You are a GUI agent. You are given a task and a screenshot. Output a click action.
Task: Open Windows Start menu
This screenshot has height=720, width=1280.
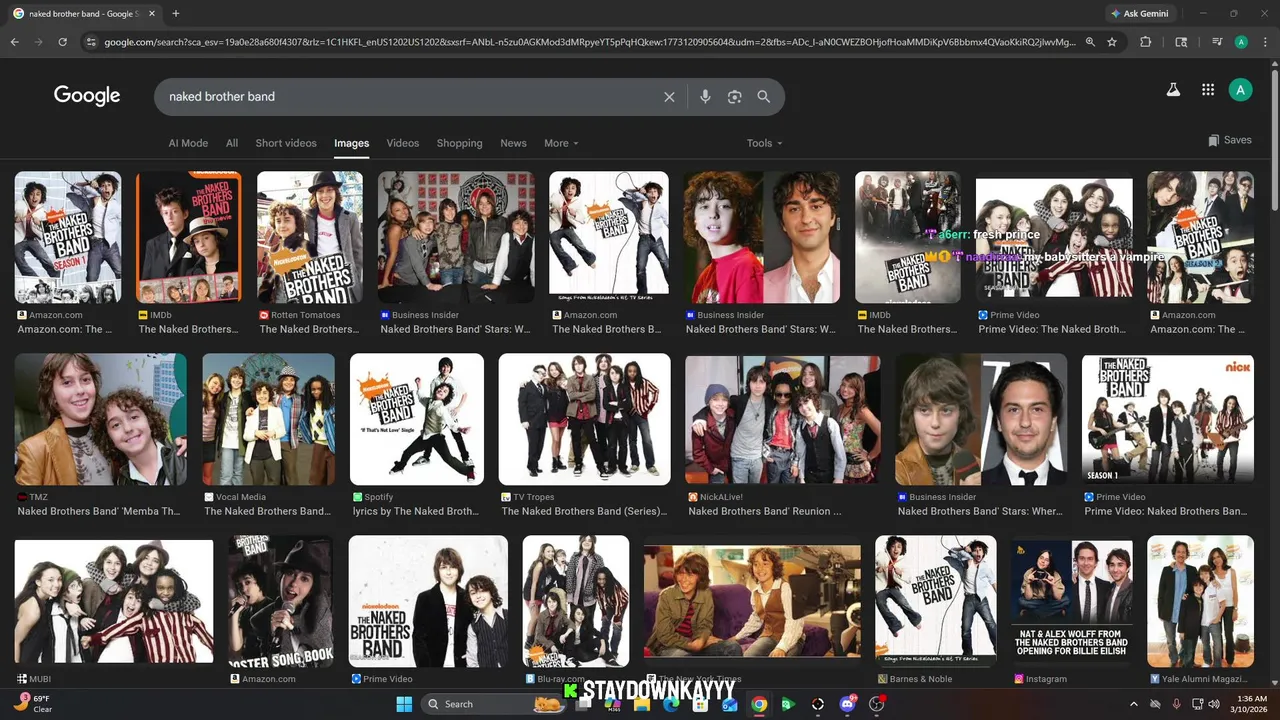click(404, 704)
